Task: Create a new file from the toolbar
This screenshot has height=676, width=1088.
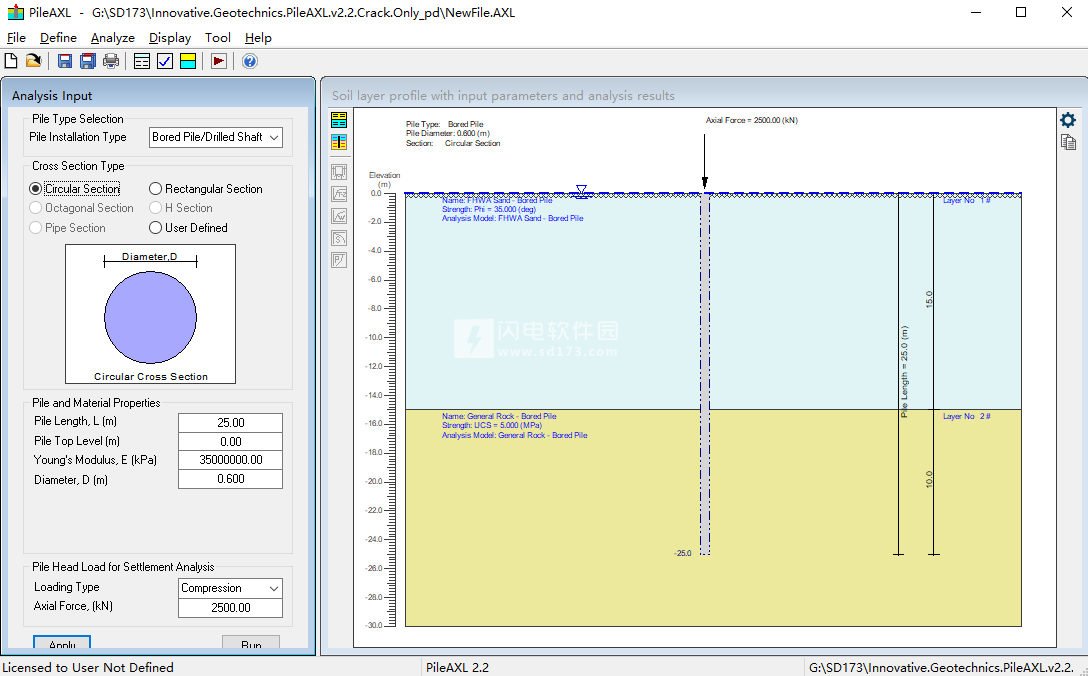Action: 11,61
